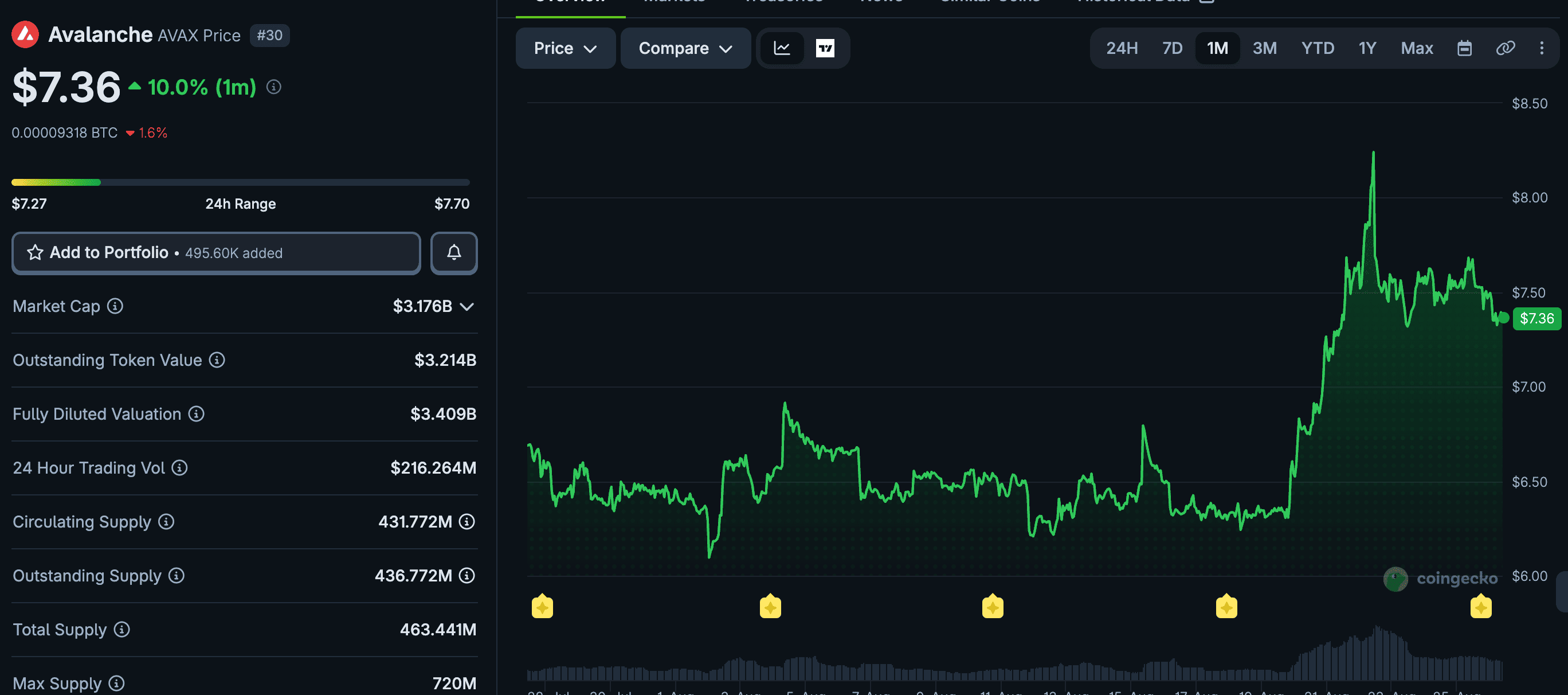This screenshot has height=695, width=1568.
Task: Copy chart link icon
Action: point(1506,48)
